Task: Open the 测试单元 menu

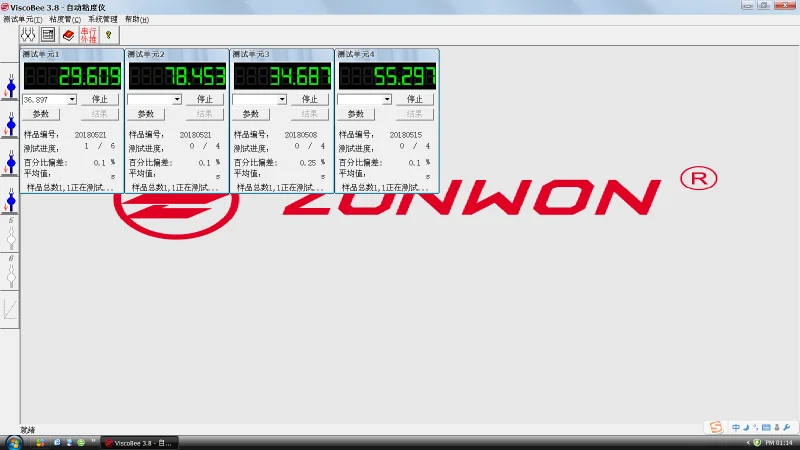Action: tap(22, 19)
